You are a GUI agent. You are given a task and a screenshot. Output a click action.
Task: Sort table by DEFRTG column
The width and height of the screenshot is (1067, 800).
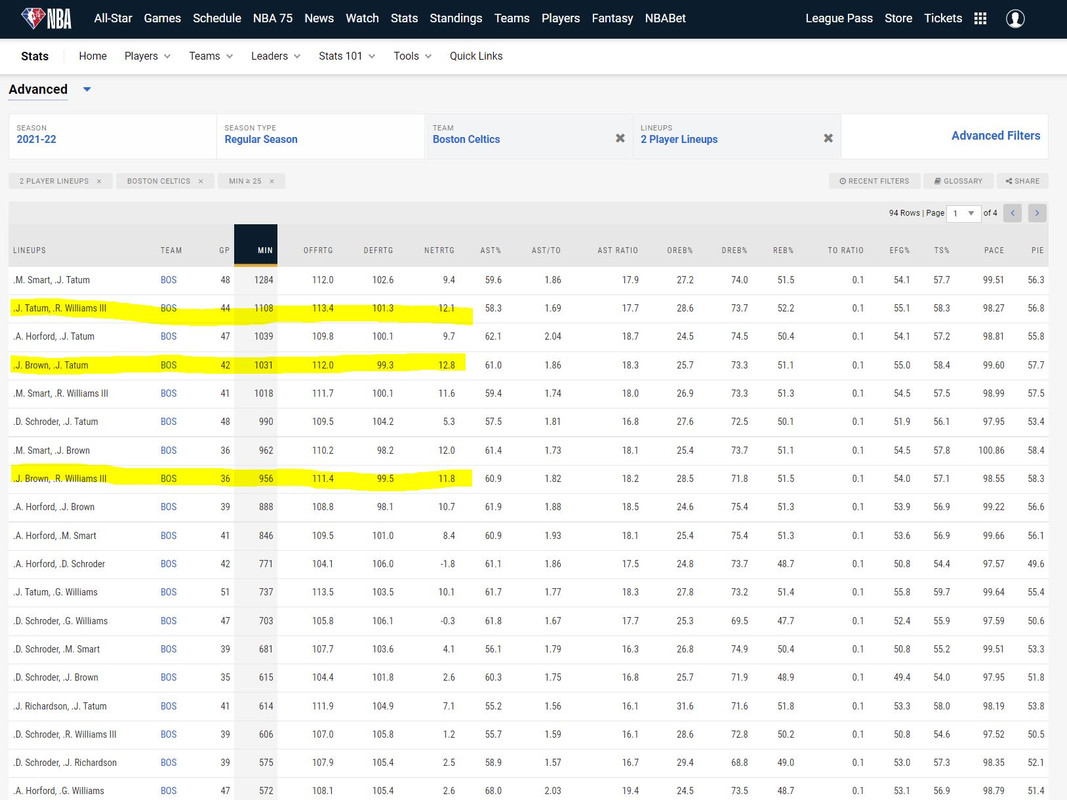(378, 250)
